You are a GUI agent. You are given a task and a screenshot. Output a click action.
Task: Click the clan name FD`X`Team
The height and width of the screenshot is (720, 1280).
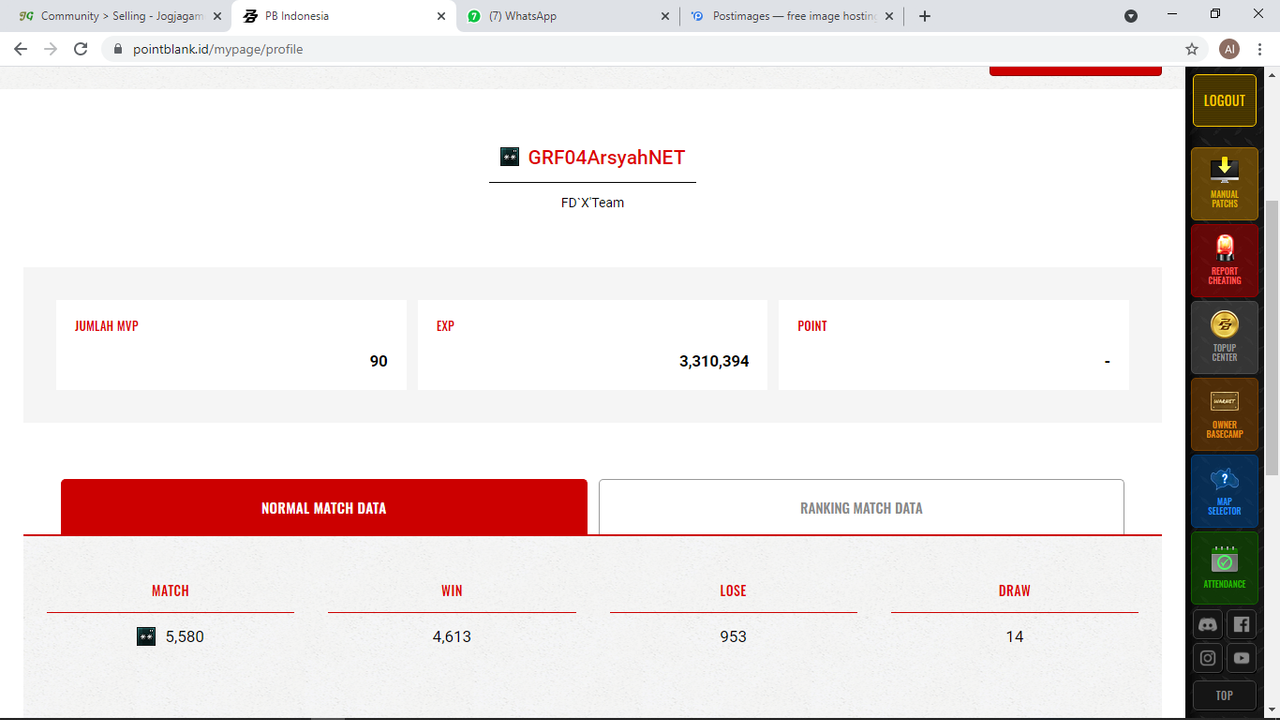592,202
